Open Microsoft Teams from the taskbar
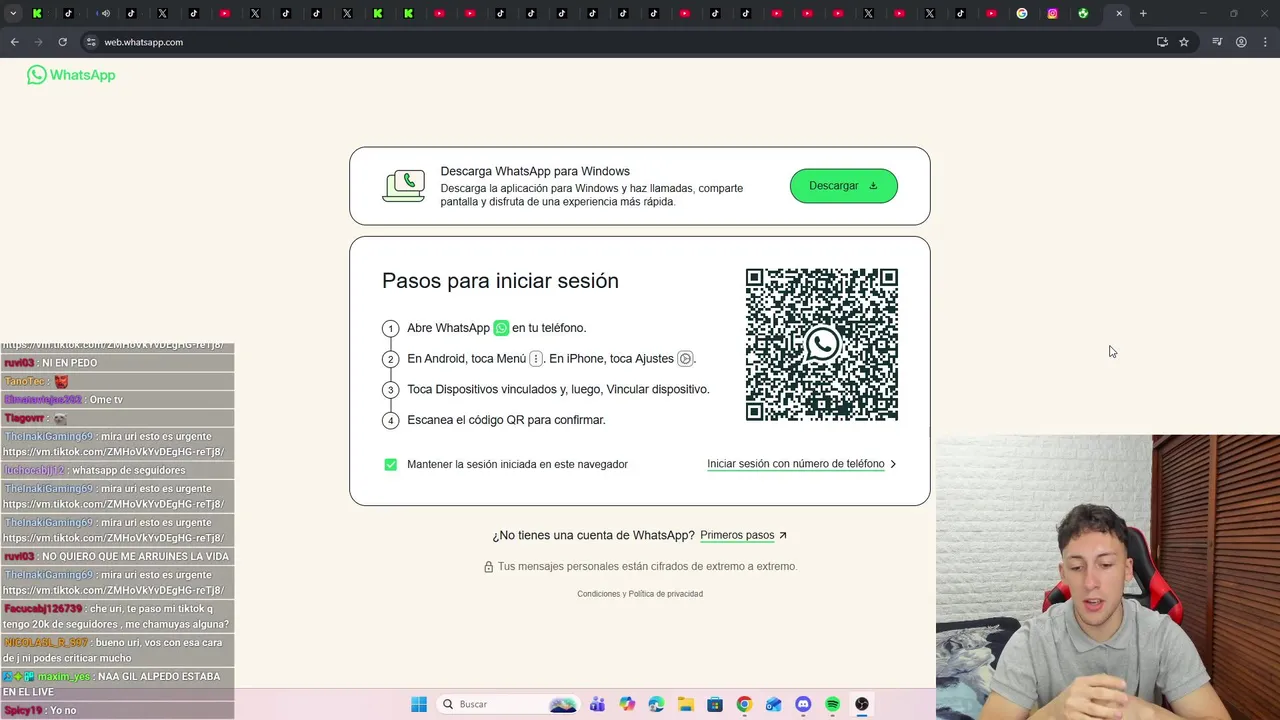The image size is (1280, 720). [x=598, y=704]
